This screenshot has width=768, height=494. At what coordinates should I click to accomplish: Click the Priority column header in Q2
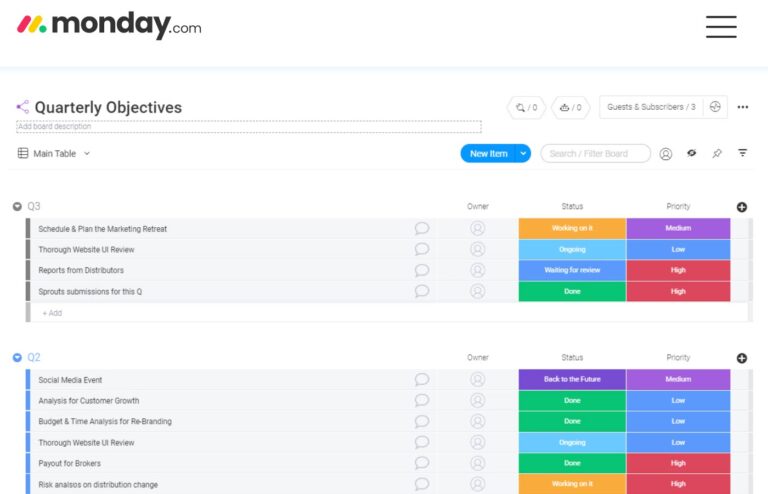click(x=678, y=358)
